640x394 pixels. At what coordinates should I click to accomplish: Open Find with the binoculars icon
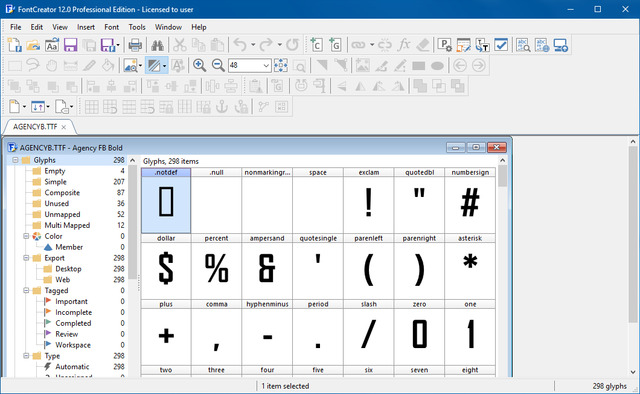coord(158,45)
